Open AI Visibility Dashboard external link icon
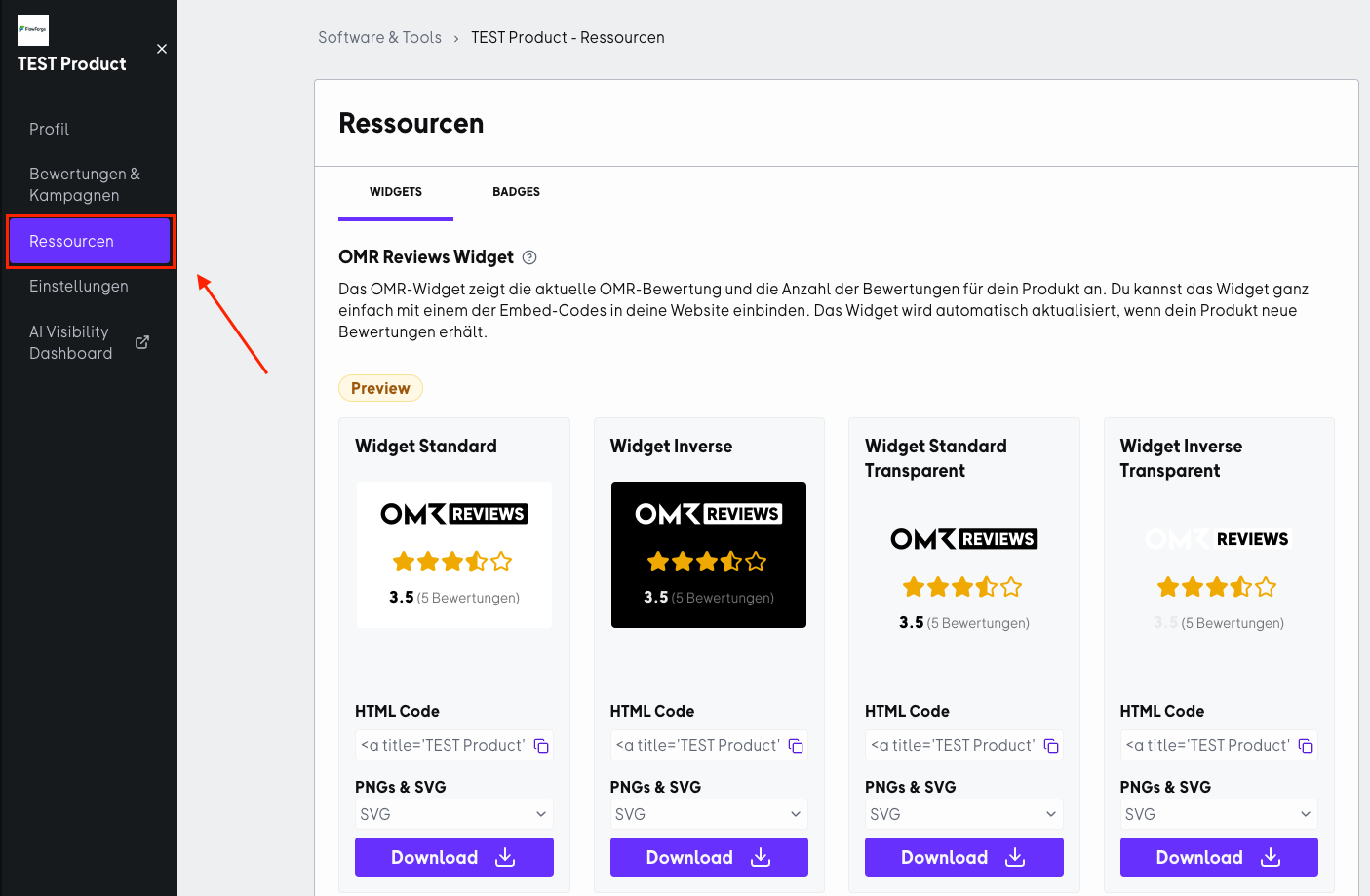Image resolution: width=1370 pixels, height=896 pixels. tap(142, 342)
